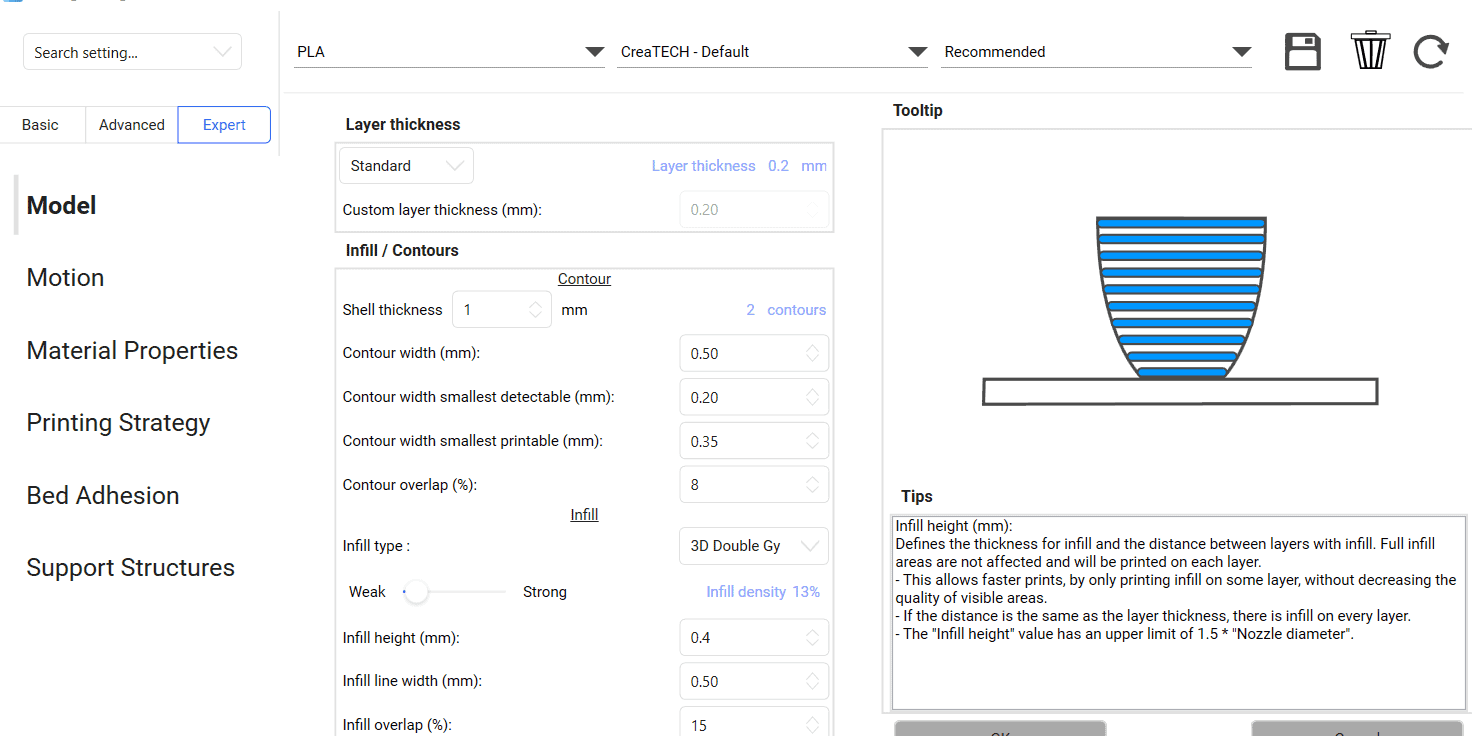Screen dimensions: 1472x736
Task: Open the Recommended settings dropdown
Action: tap(1096, 52)
